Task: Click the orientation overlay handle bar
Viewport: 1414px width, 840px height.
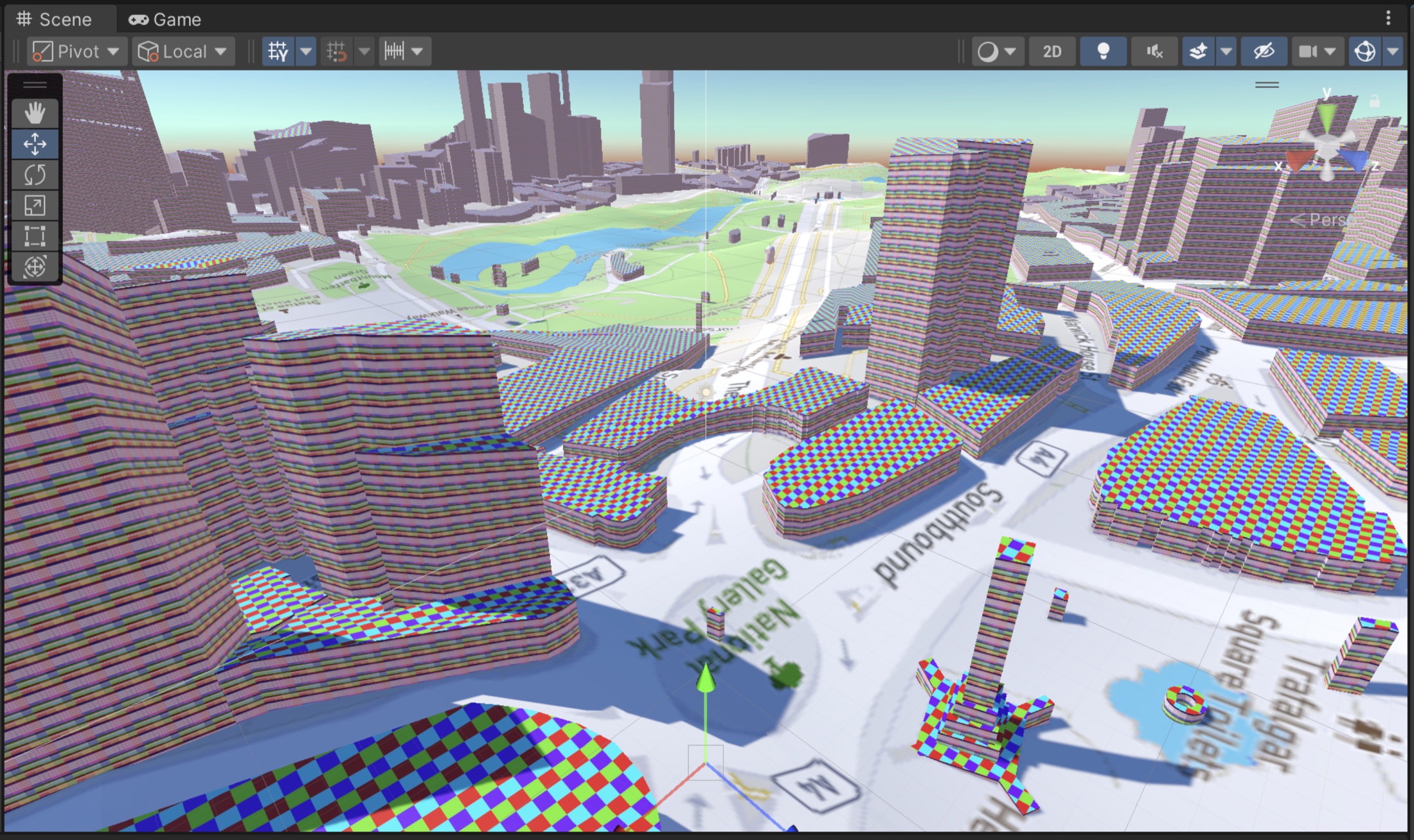Action: pyautogui.click(x=1267, y=85)
